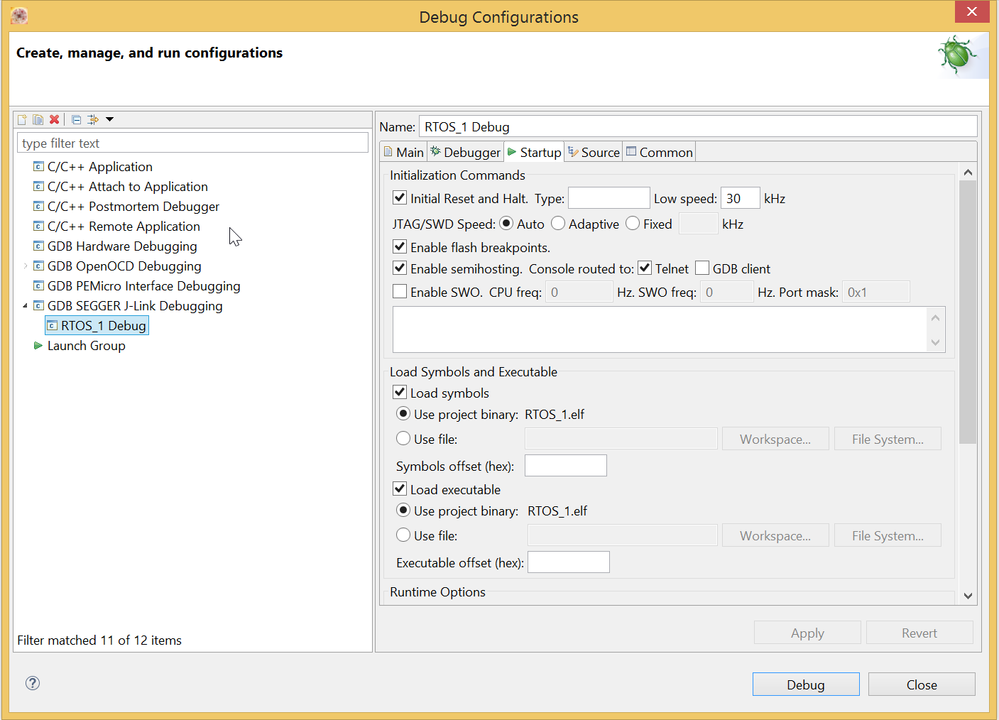Open the filter dropdown arrow menu
Image resolution: width=999 pixels, height=720 pixels.
[109, 120]
